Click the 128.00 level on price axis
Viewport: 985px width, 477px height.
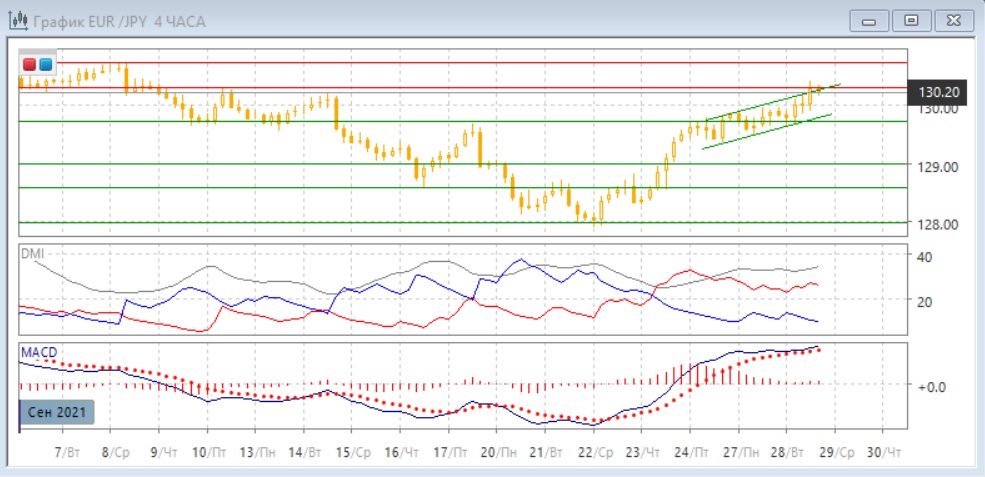(x=937, y=224)
